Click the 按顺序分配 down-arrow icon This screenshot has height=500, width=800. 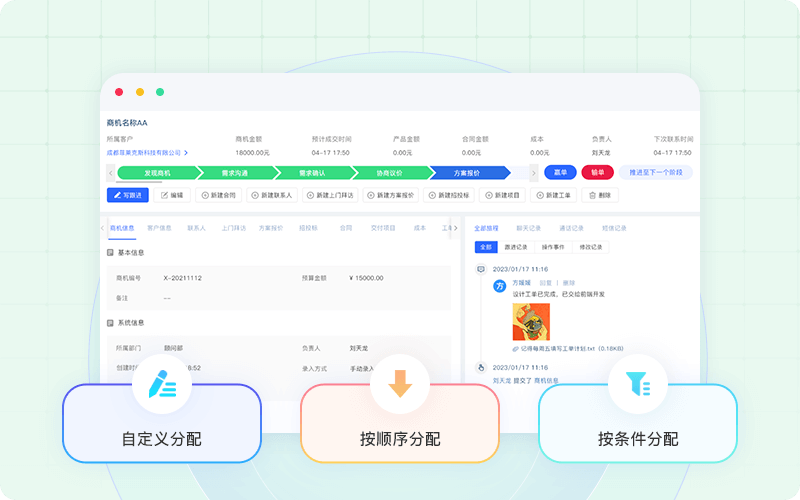coord(400,384)
